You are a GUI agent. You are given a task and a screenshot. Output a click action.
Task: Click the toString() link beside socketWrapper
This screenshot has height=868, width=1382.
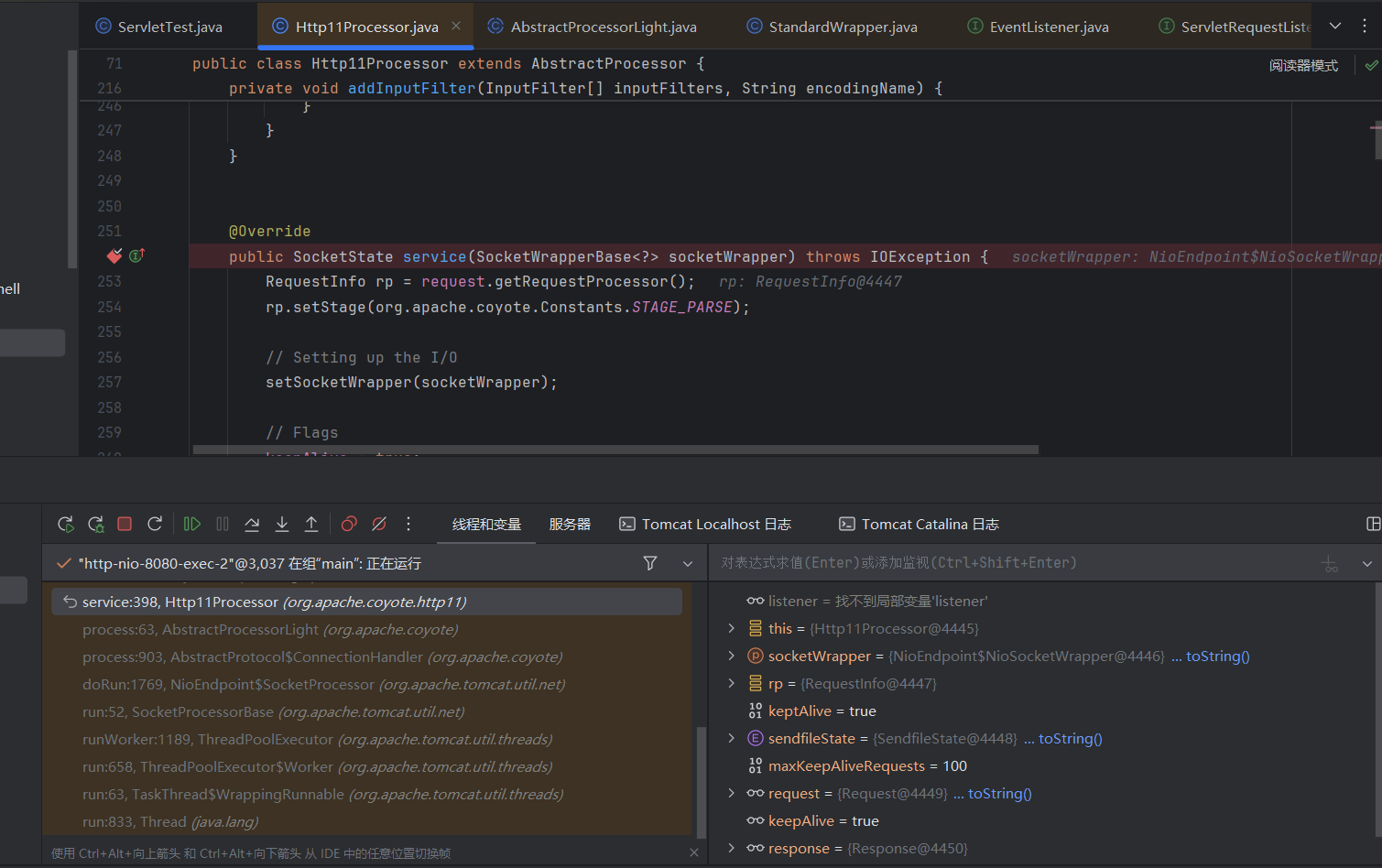tap(1217, 656)
